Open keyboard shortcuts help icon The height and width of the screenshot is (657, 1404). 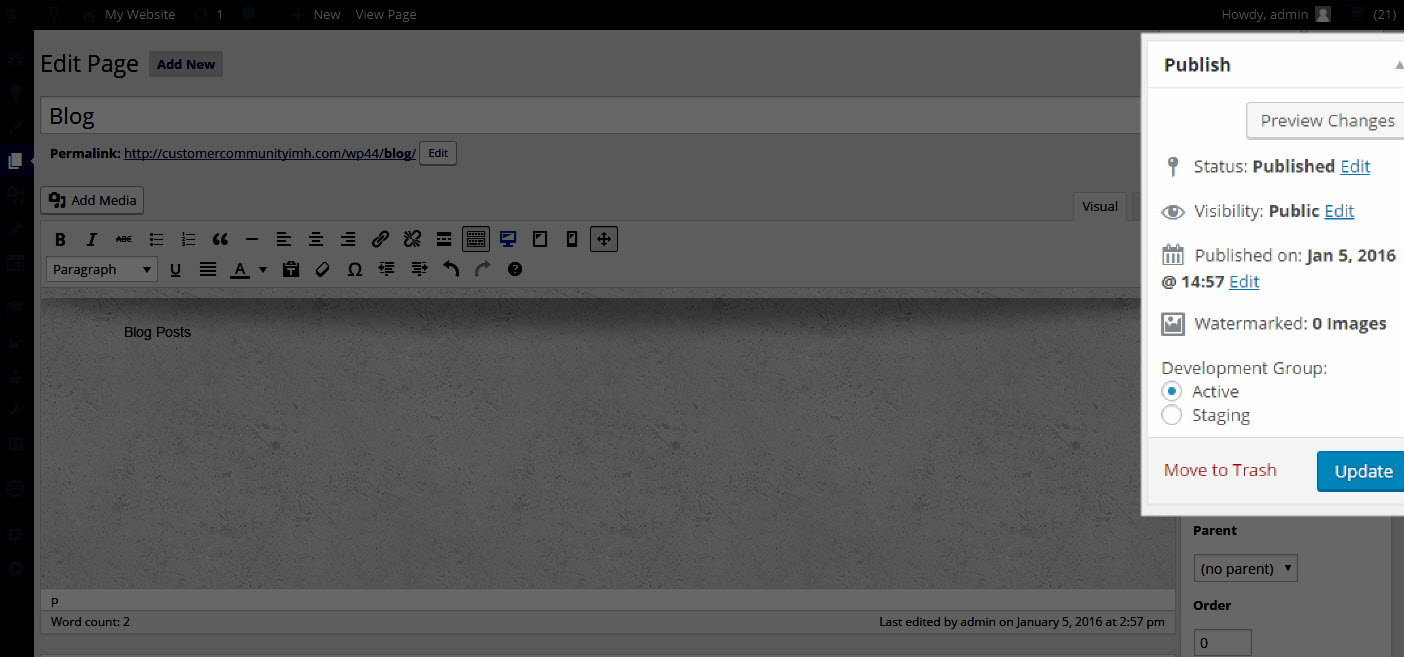point(515,269)
